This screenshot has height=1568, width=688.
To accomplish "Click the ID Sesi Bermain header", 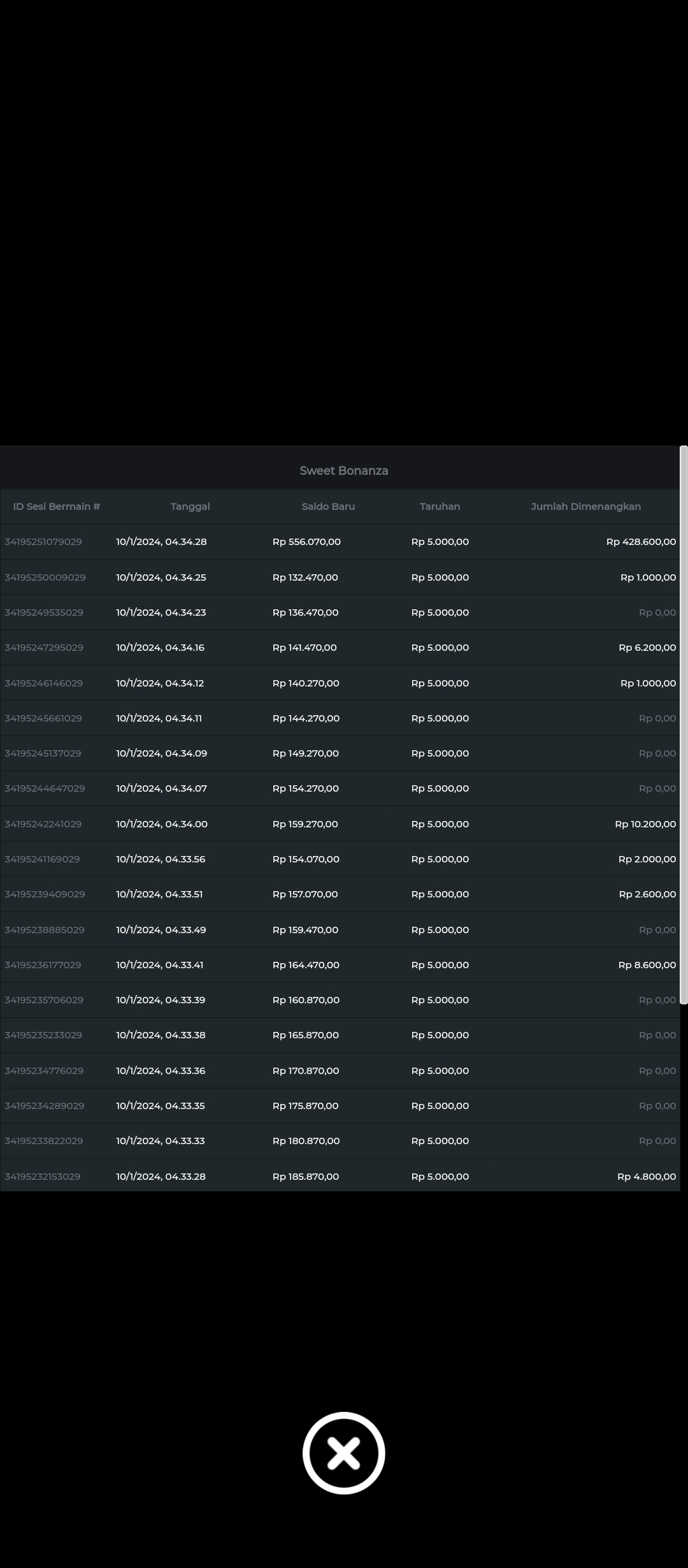I will coord(57,507).
